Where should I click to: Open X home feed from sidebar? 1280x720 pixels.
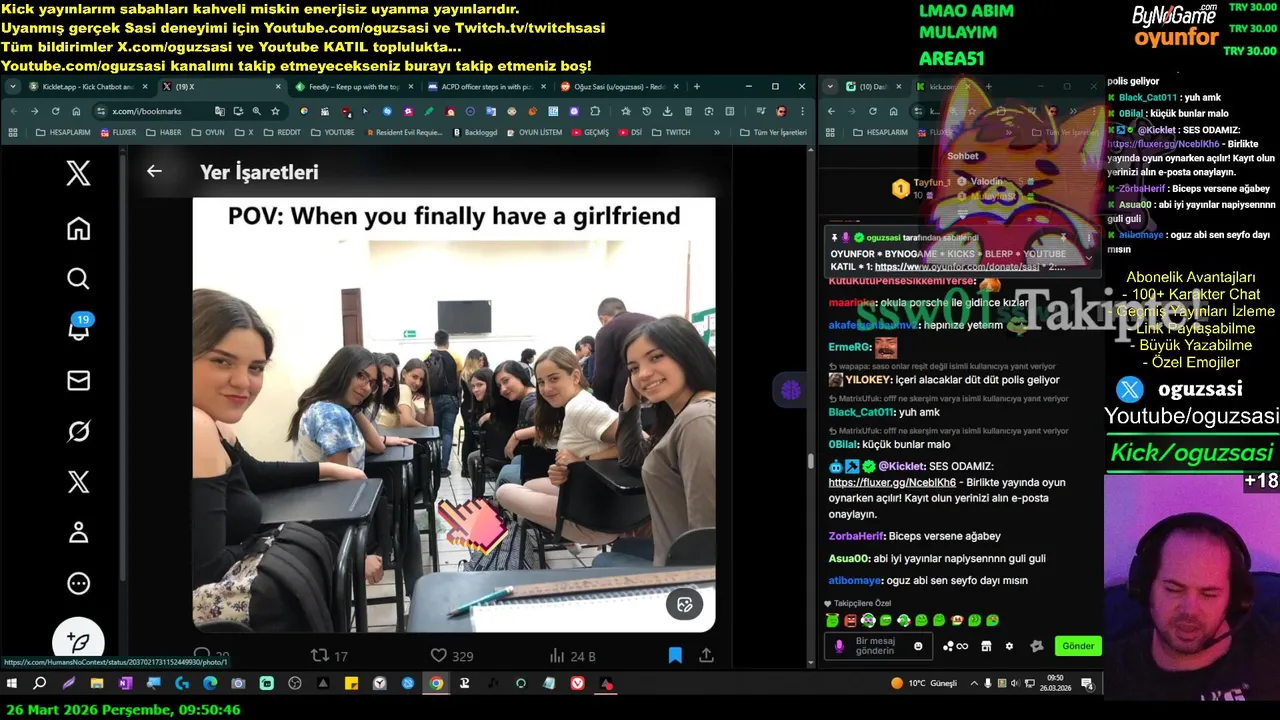point(78,229)
